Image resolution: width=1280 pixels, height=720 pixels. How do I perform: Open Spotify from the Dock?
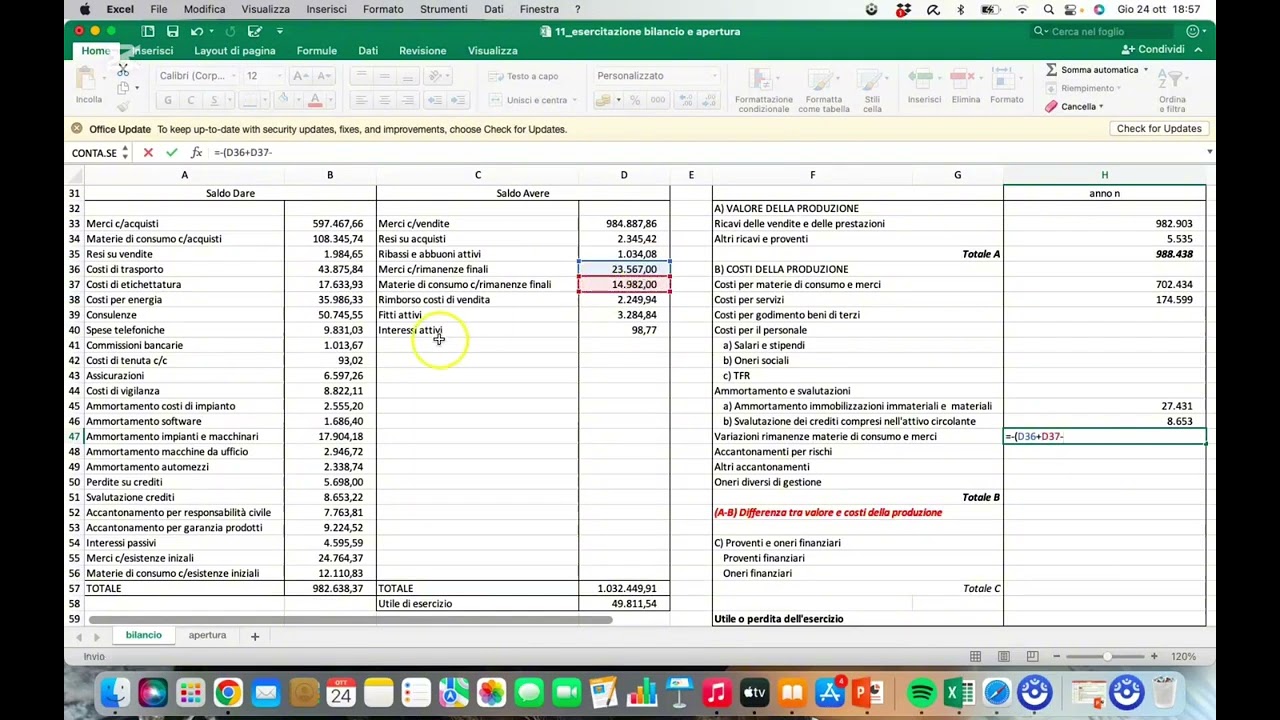pyautogui.click(x=921, y=692)
